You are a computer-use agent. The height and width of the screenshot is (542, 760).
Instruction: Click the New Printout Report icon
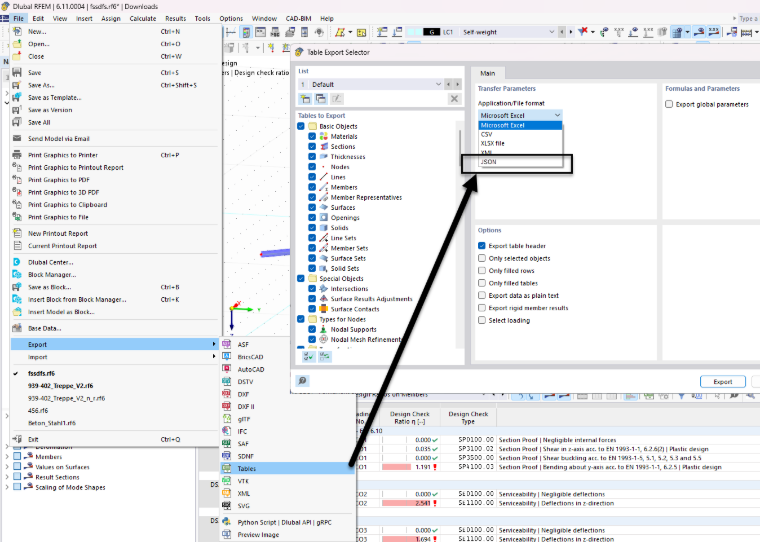click(x=17, y=233)
